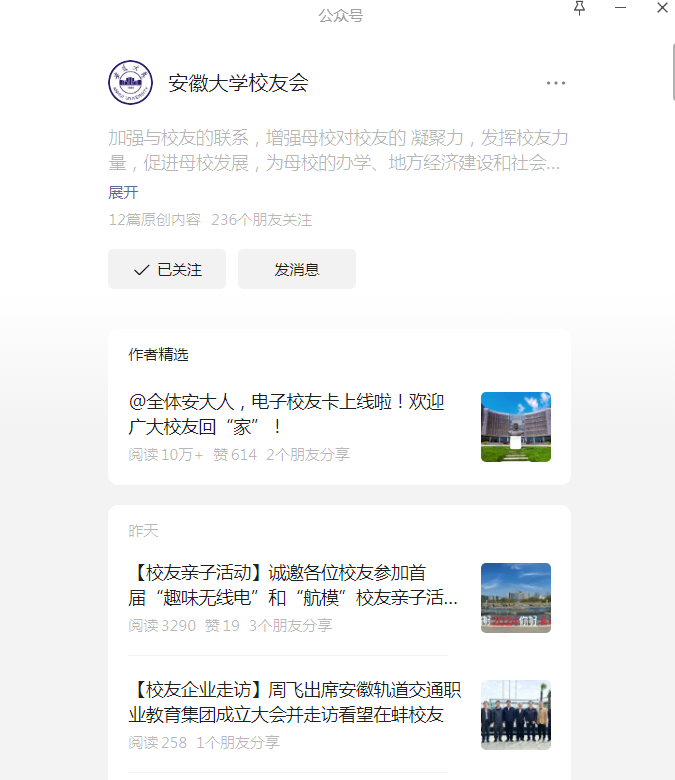Open the 安徽大学校友会 account title
Viewport: 675px width, 780px height.
(238, 83)
